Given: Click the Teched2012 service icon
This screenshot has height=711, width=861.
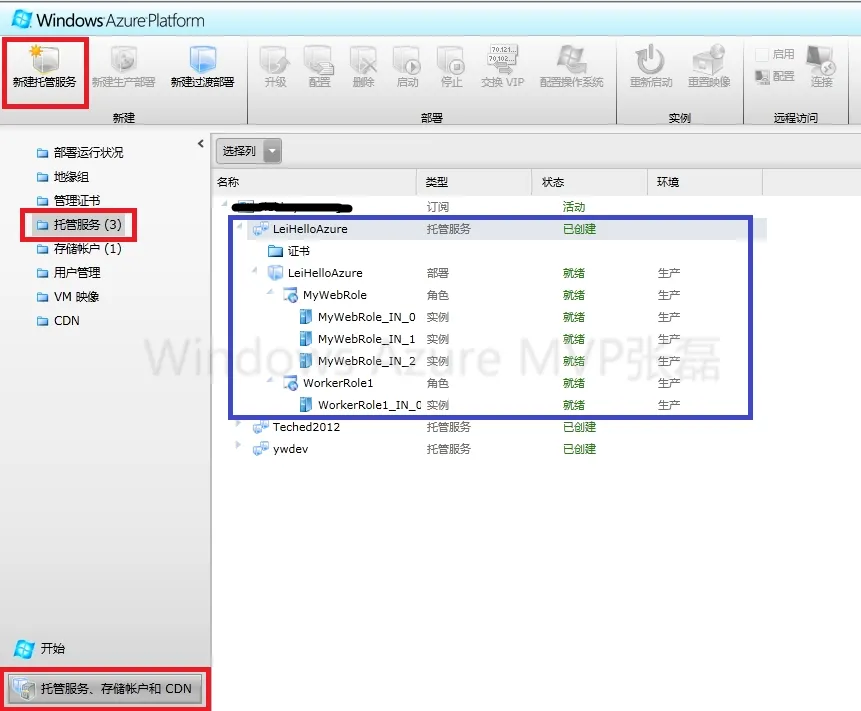Looking at the screenshot, I should [260, 427].
